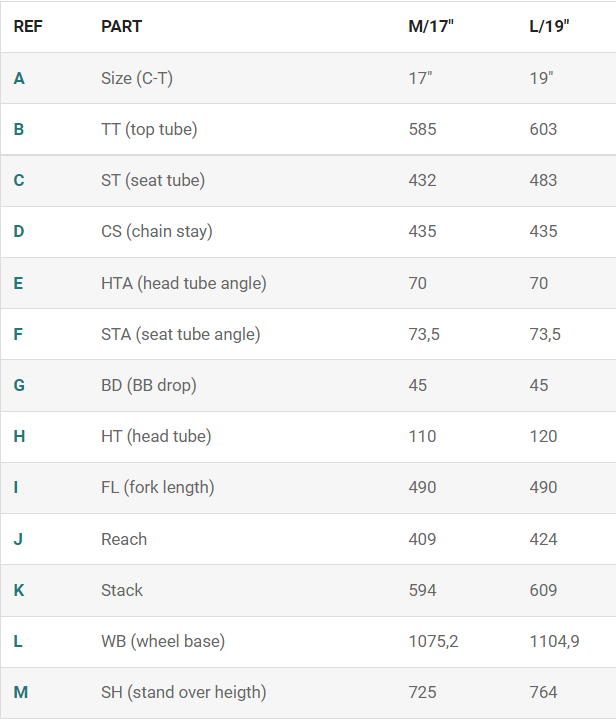
Task: Click the STA (seat tube angle) label
Action: pos(180,334)
